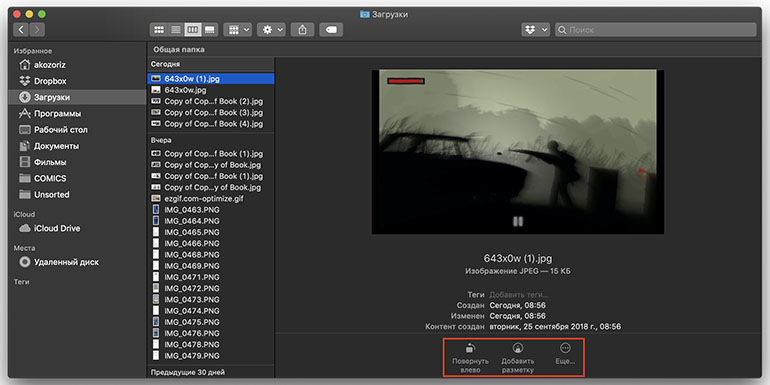Viewport: 770px width, 385px height.
Task: Select ezgif.com-optimize.gif file
Action: click(211, 198)
